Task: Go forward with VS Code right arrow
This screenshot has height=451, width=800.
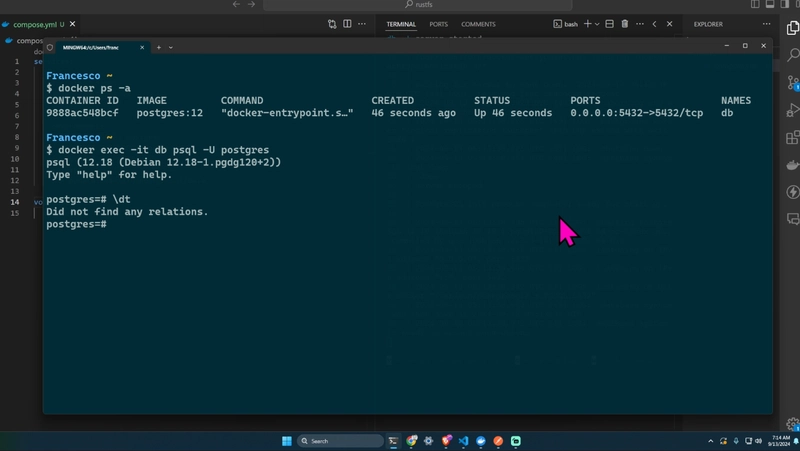Action: click(x=252, y=4)
